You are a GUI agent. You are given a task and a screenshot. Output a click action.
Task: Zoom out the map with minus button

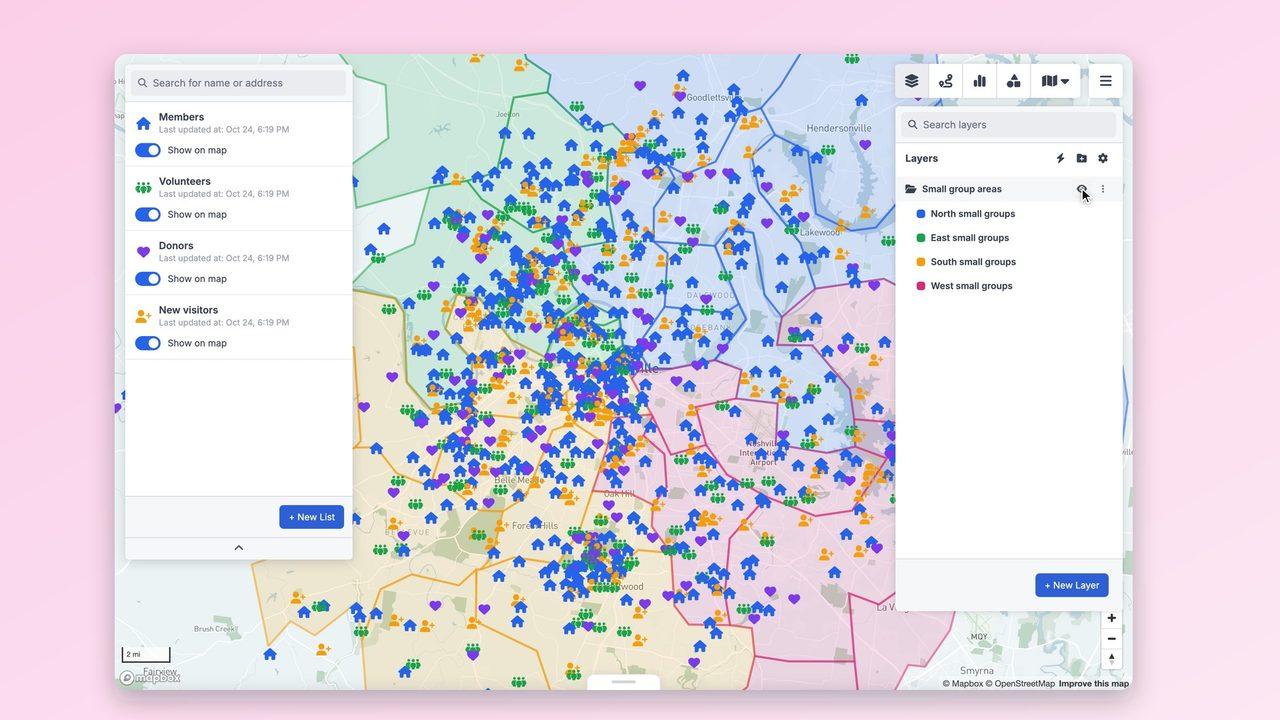pyautogui.click(x=1111, y=639)
